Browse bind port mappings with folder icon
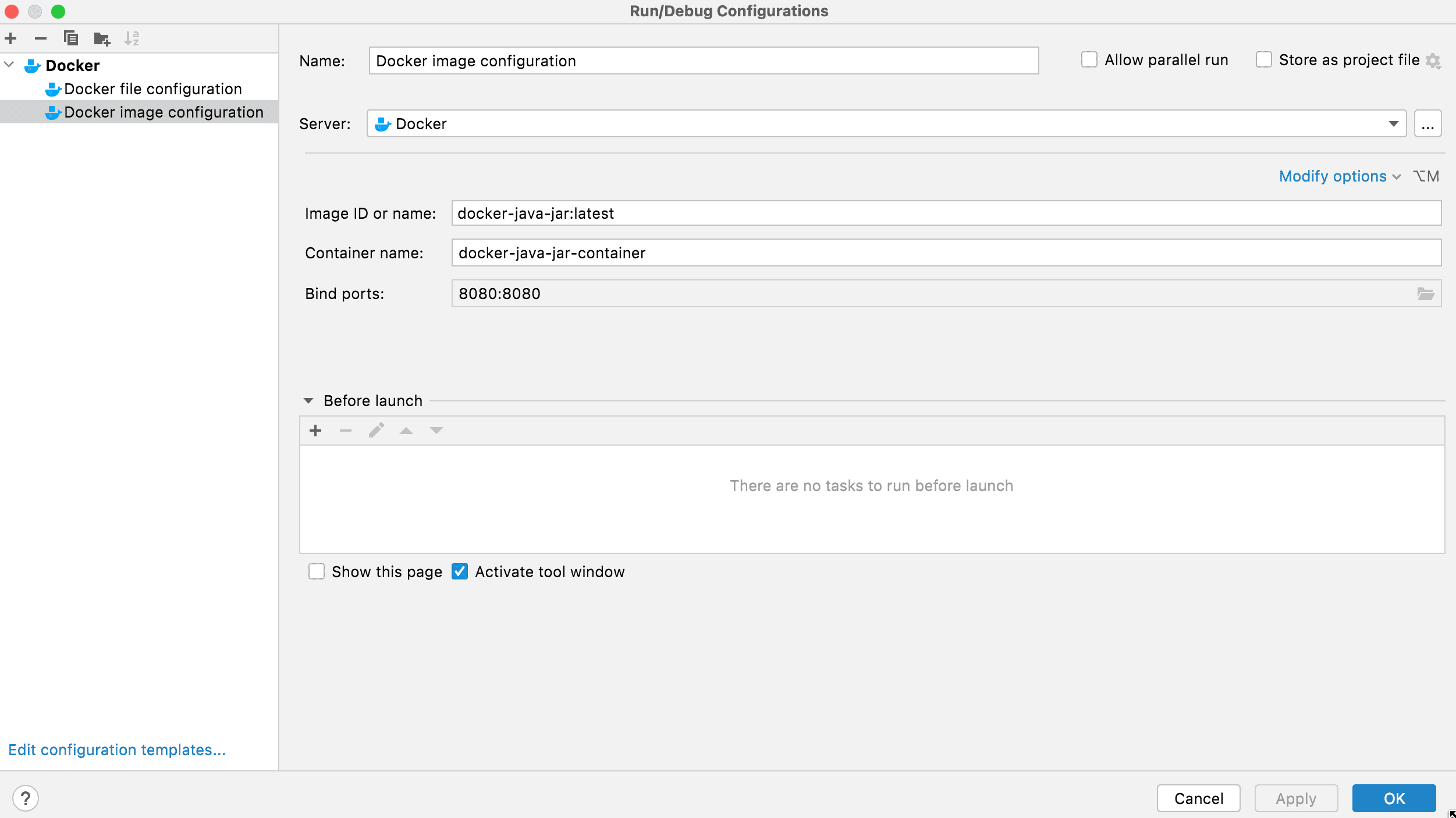Screen dimensions: 1456x818 [x=1425, y=293]
